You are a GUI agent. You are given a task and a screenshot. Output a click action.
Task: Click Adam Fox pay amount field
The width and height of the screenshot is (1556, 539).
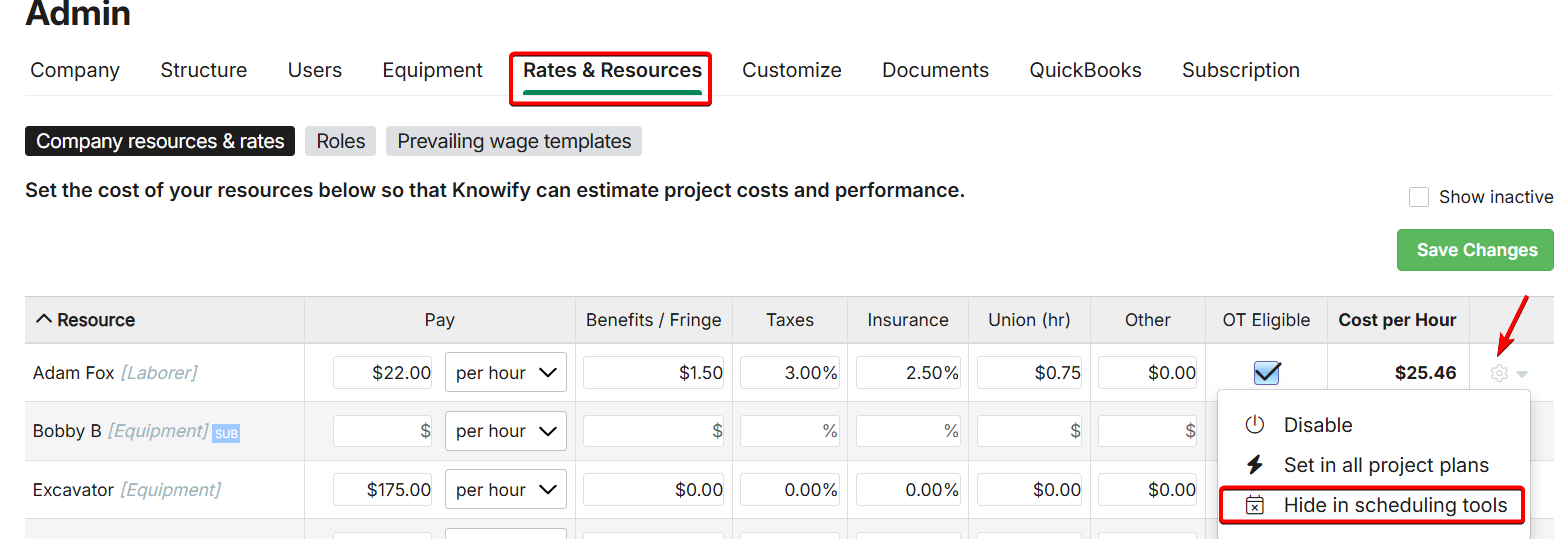pyautogui.click(x=383, y=373)
